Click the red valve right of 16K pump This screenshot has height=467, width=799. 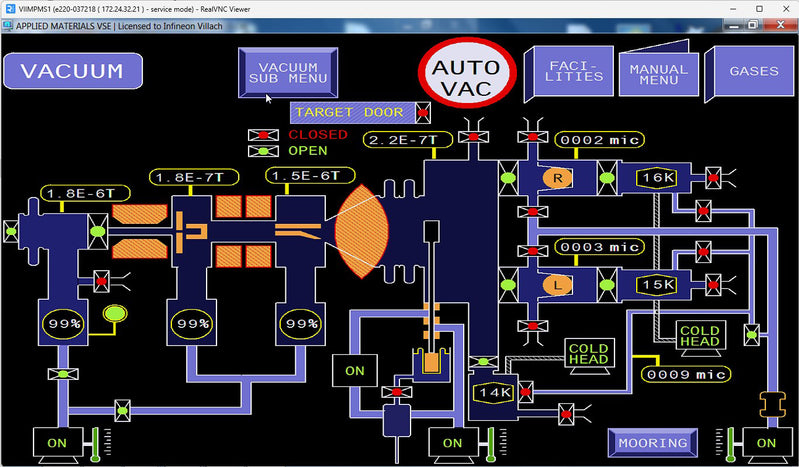713,178
